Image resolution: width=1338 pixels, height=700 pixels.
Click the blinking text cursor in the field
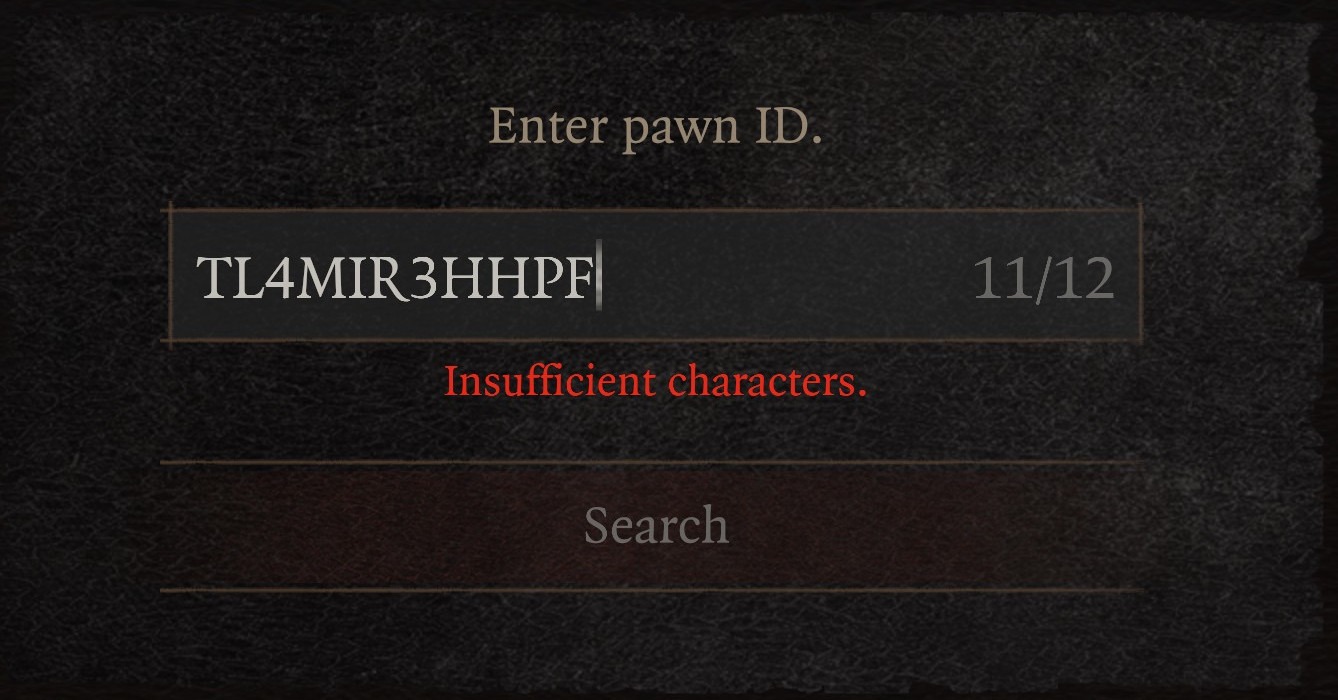pyautogui.click(x=598, y=277)
